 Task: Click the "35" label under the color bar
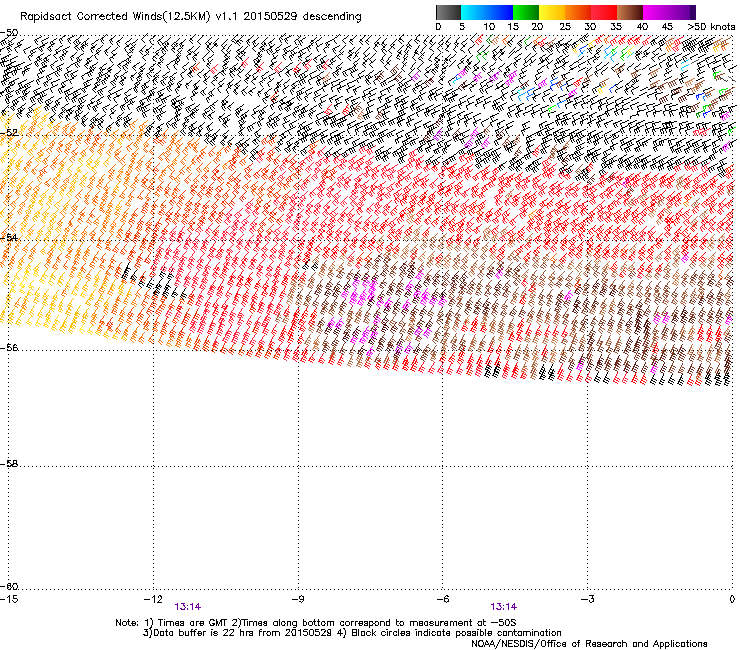click(x=616, y=27)
